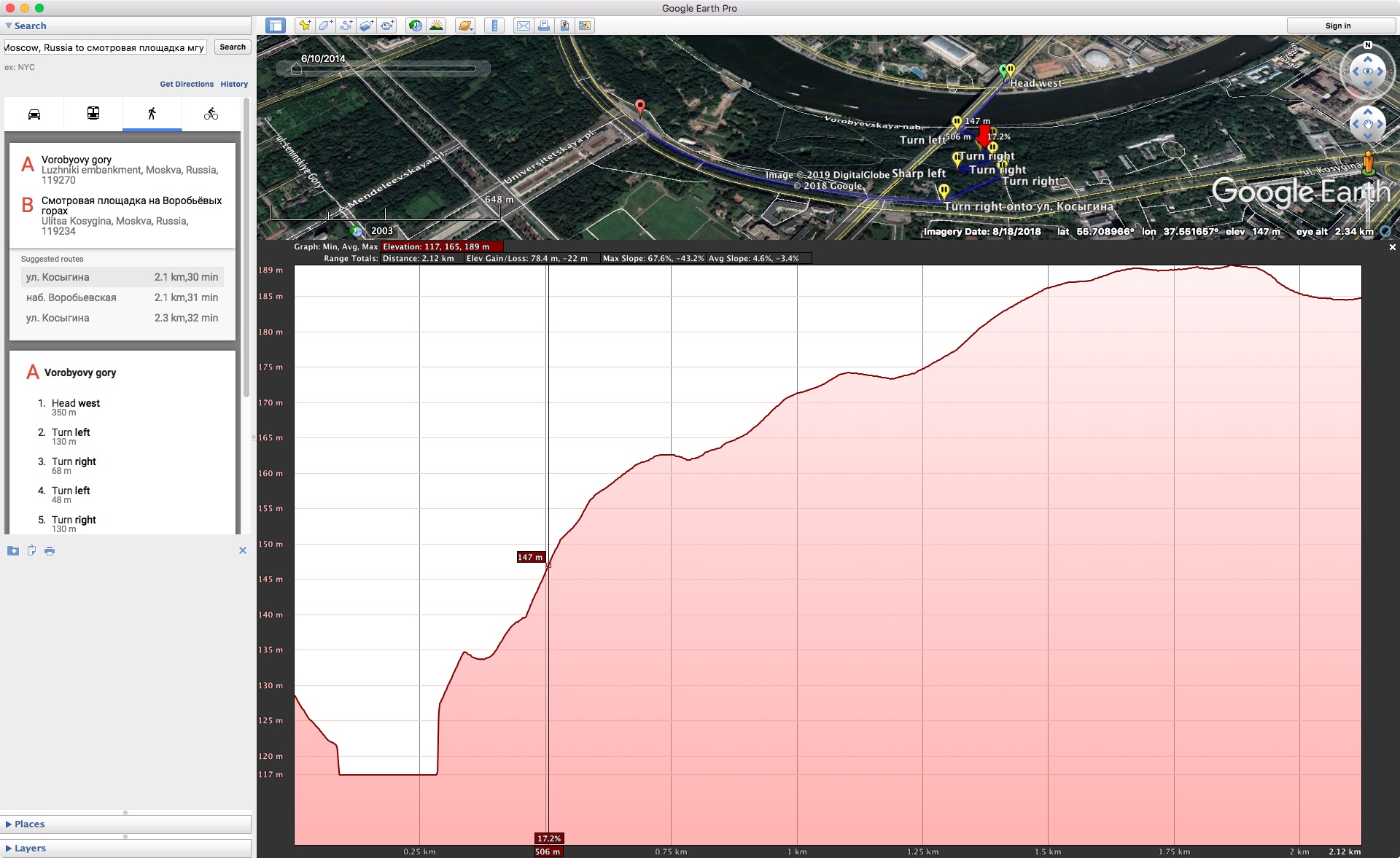
Task: Click the save to My Places folder icon
Action: click(13, 550)
